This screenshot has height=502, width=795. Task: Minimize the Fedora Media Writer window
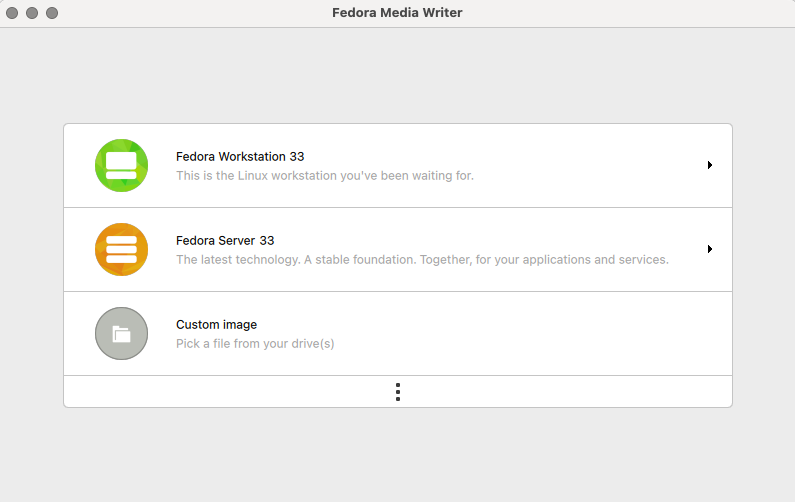tap(33, 13)
